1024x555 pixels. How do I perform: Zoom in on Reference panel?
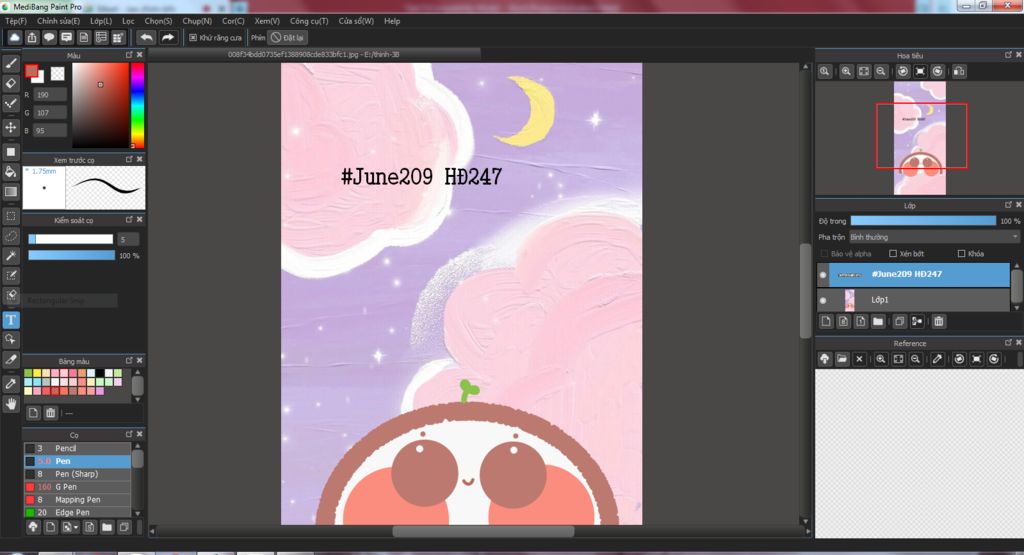pyautogui.click(x=881, y=359)
